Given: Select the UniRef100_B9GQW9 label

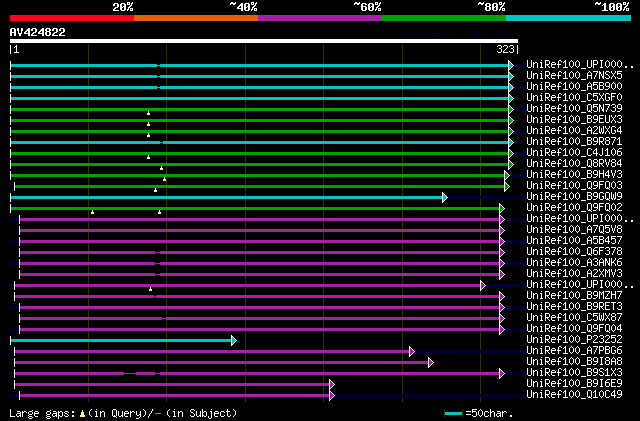Looking at the screenshot, I should pyautogui.click(x=574, y=197).
